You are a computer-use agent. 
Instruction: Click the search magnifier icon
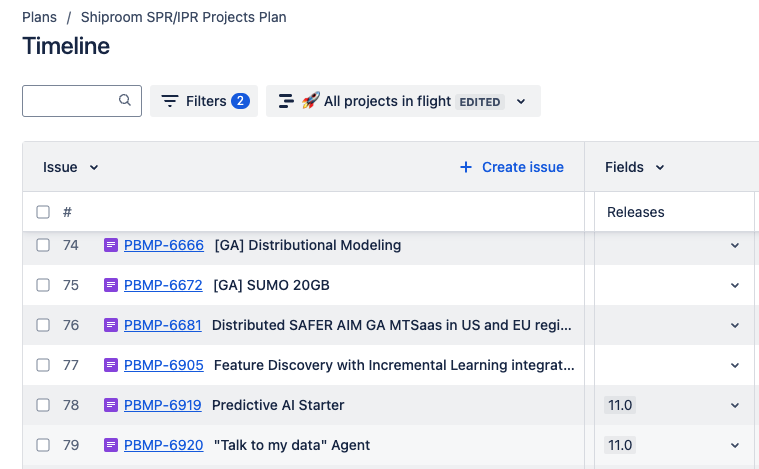pyautogui.click(x=125, y=100)
